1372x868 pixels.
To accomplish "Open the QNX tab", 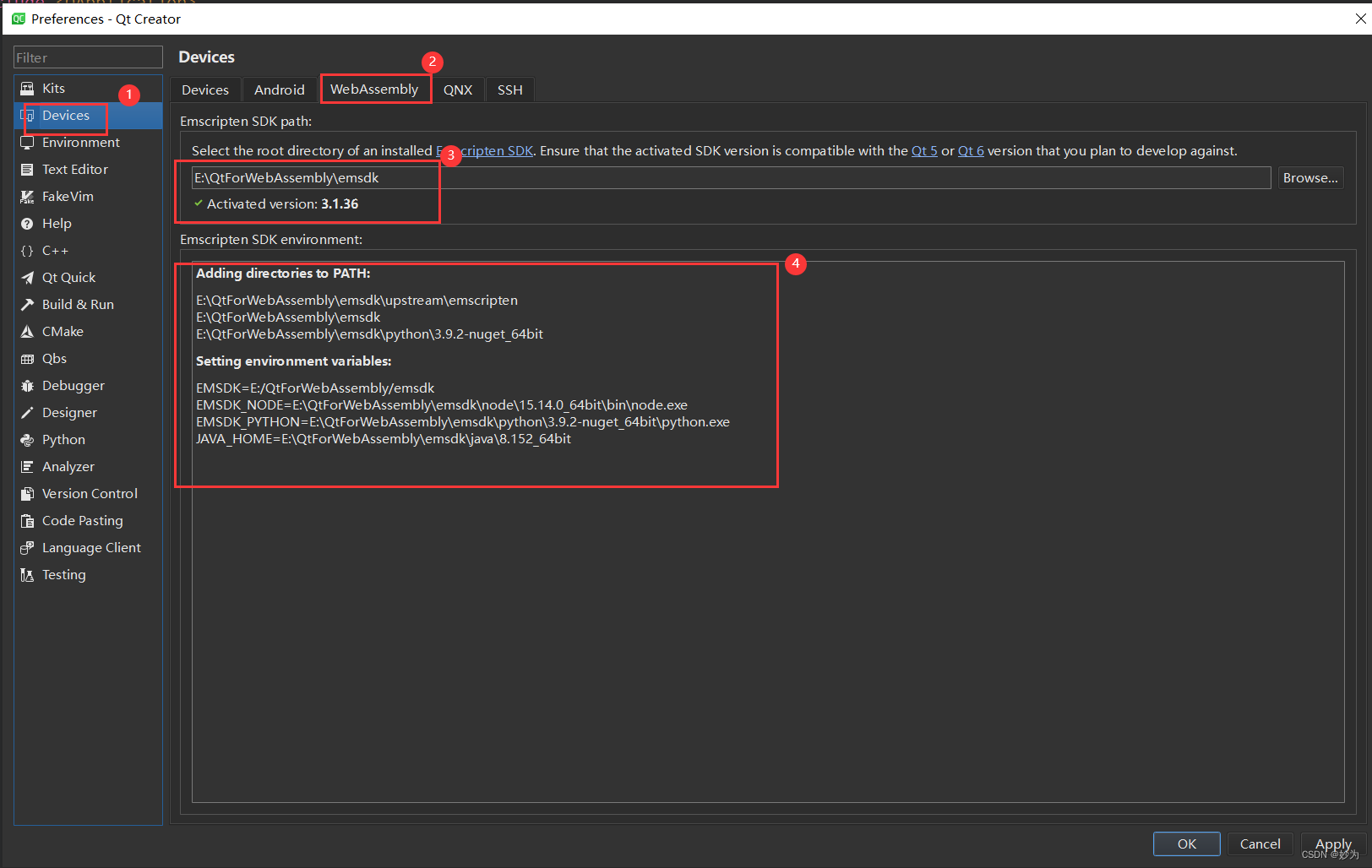I will pos(458,90).
